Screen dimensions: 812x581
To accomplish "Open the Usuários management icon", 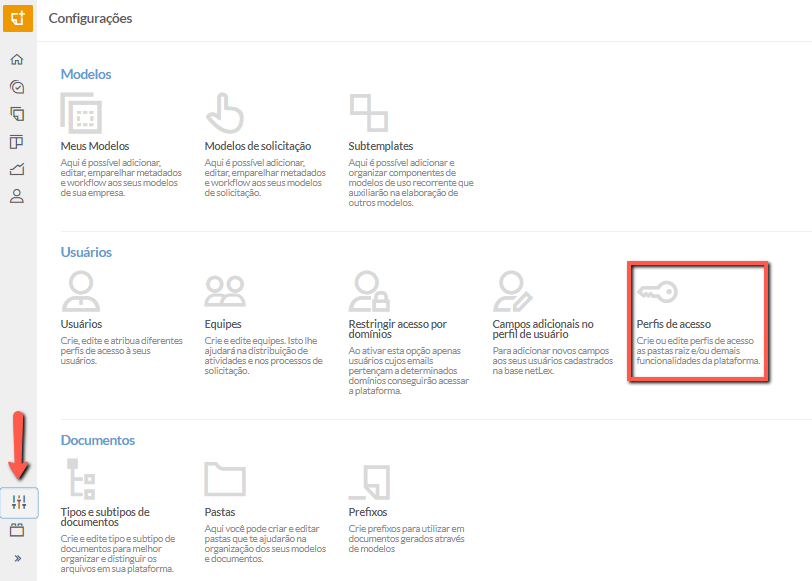I will coord(81,291).
